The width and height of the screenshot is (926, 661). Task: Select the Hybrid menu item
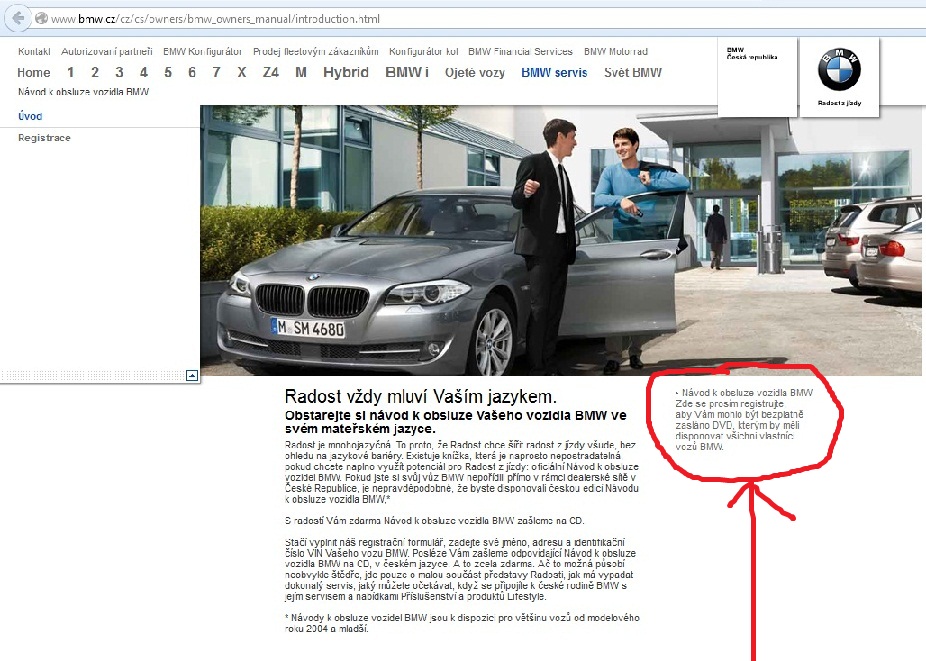pyautogui.click(x=345, y=73)
